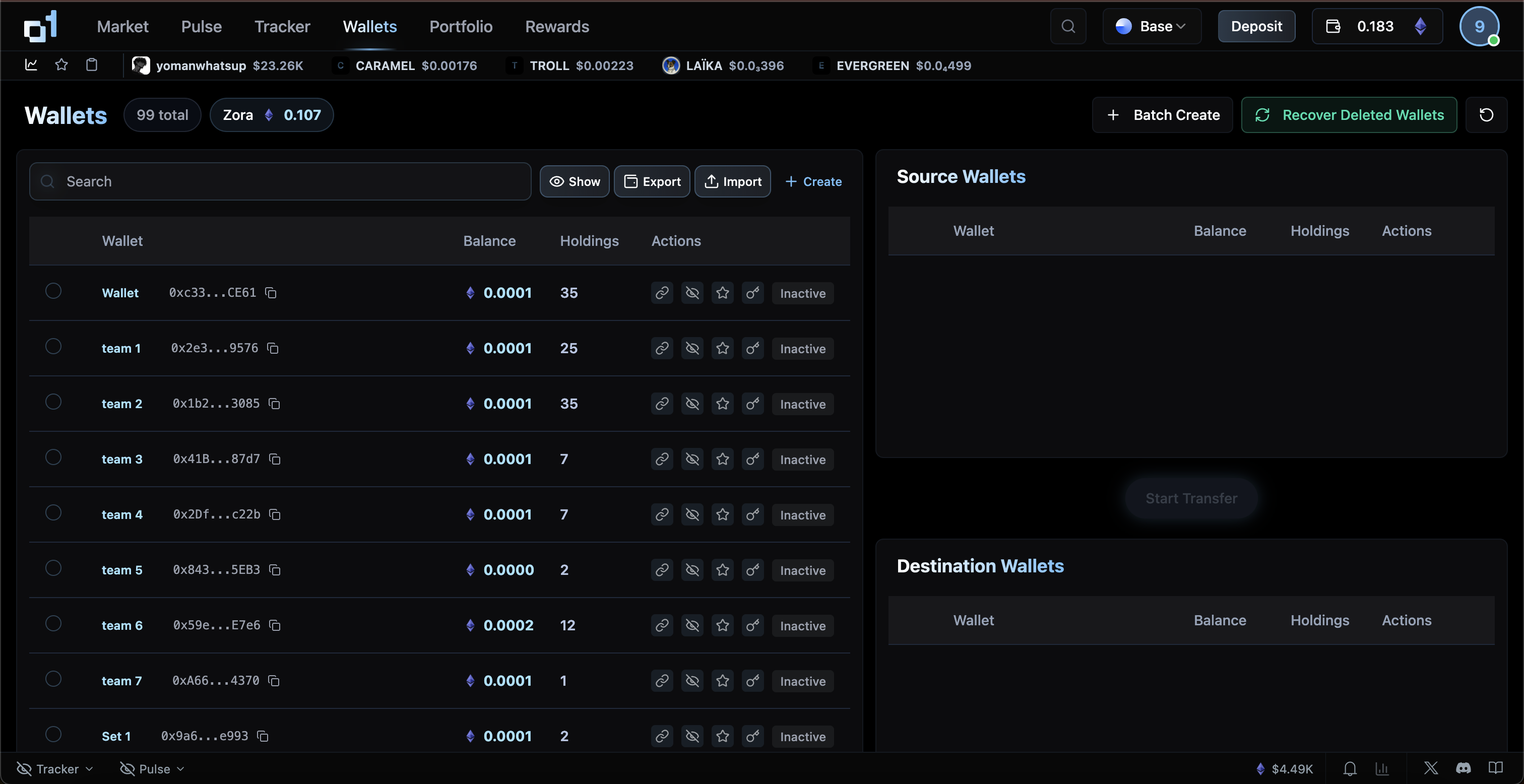The image size is (1524, 784).
Task: Select the radio button for Wallet 0xc33...CE61
Action: click(x=53, y=291)
